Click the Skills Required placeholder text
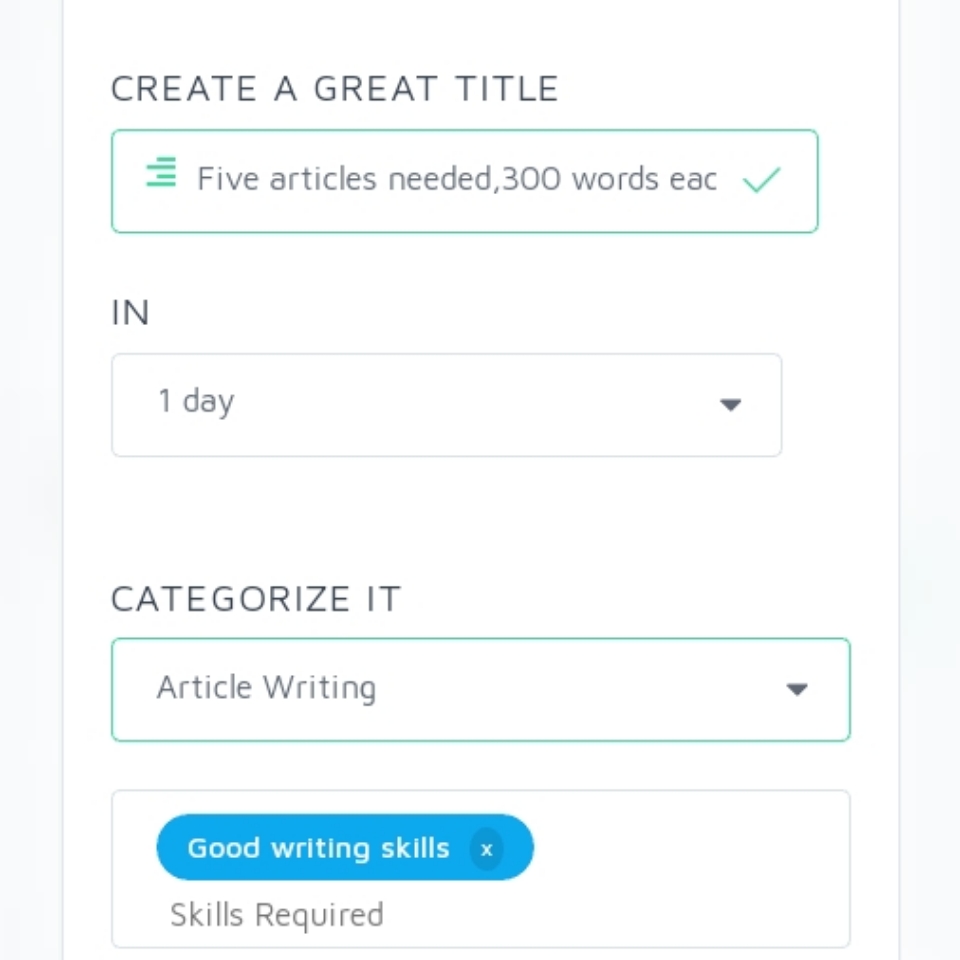960x960 pixels. click(x=277, y=915)
